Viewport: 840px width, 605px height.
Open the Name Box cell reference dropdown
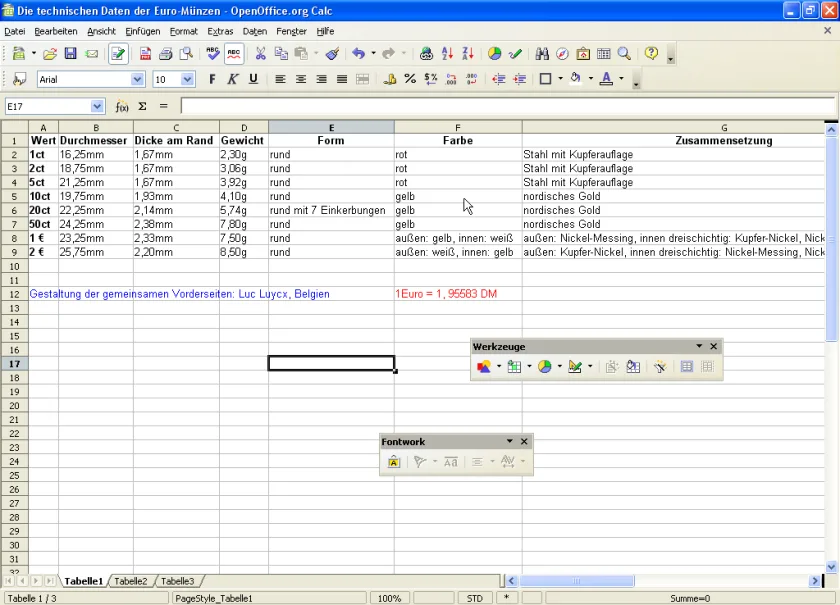97,107
